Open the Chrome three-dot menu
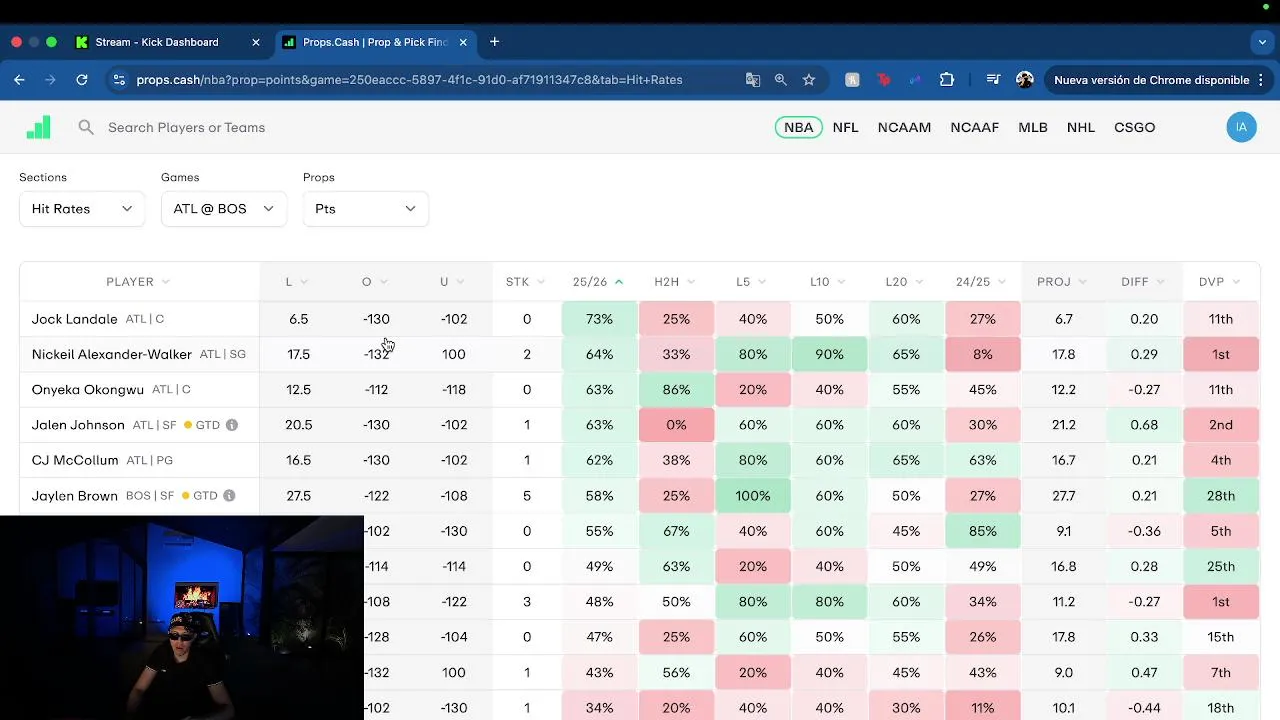The height and width of the screenshot is (720, 1280). (1261, 80)
